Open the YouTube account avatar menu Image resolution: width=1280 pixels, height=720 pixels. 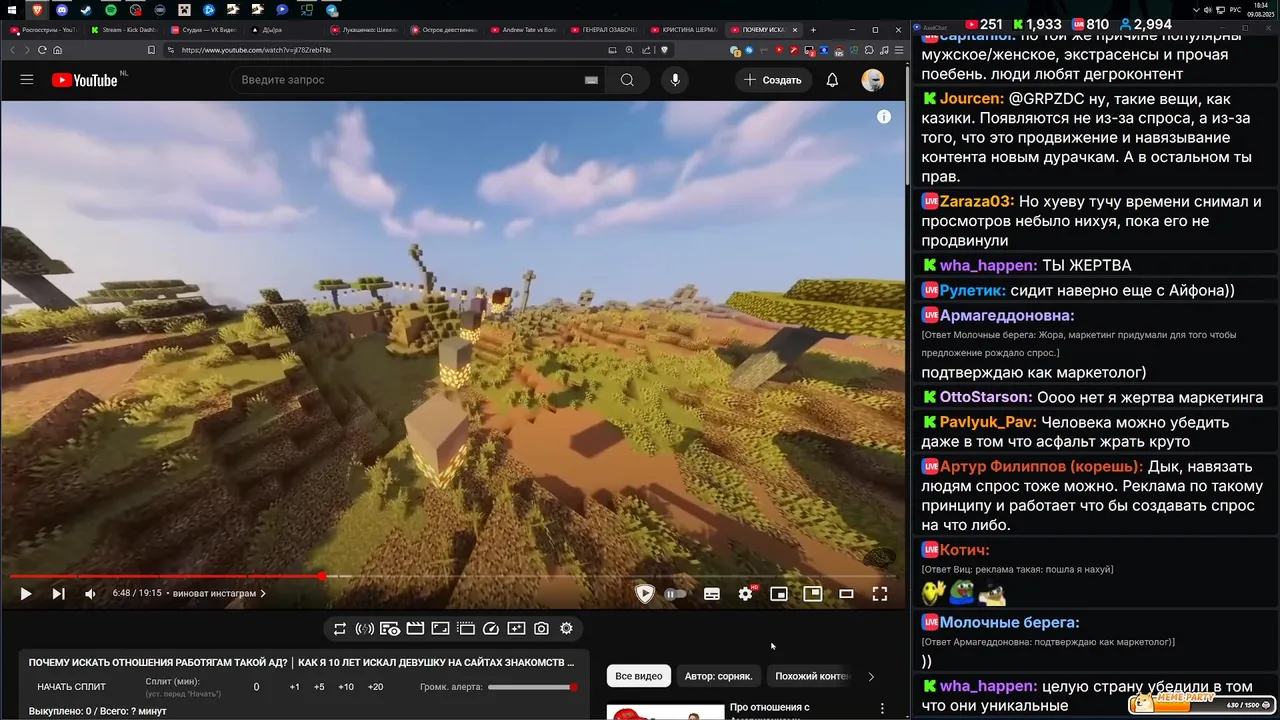[873, 80]
